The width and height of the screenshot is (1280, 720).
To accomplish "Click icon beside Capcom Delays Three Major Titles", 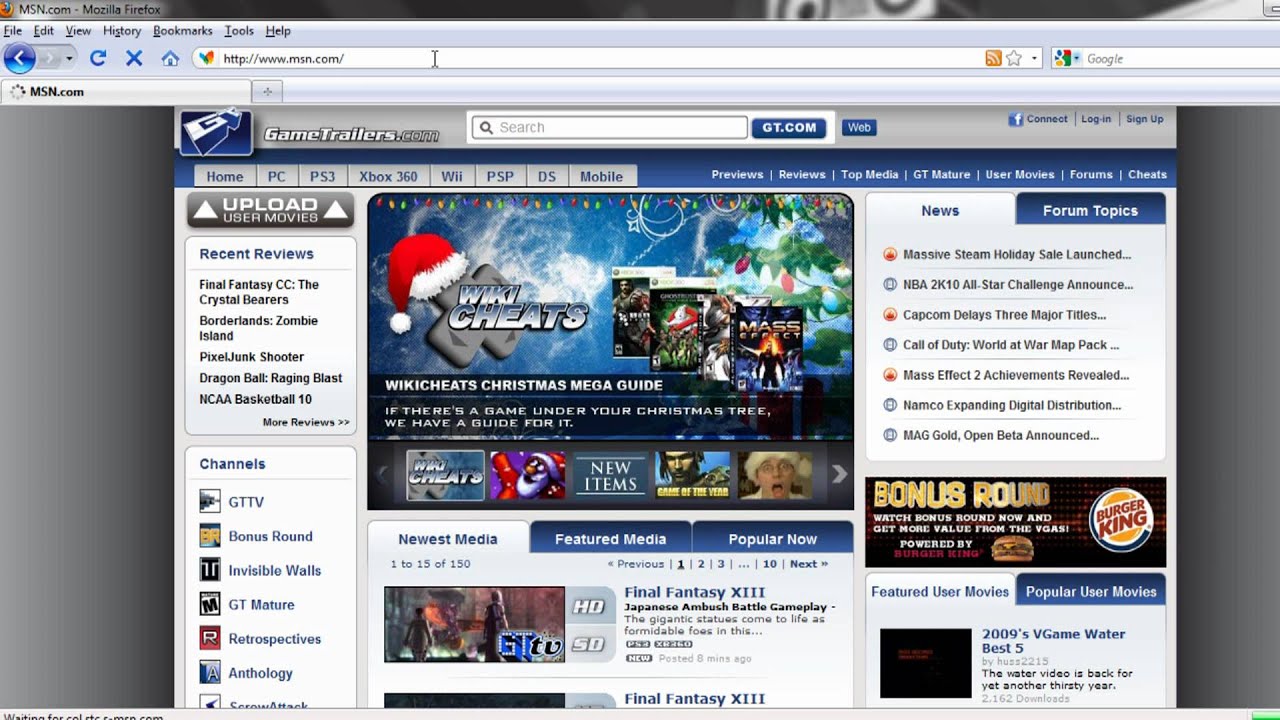I will point(890,314).
